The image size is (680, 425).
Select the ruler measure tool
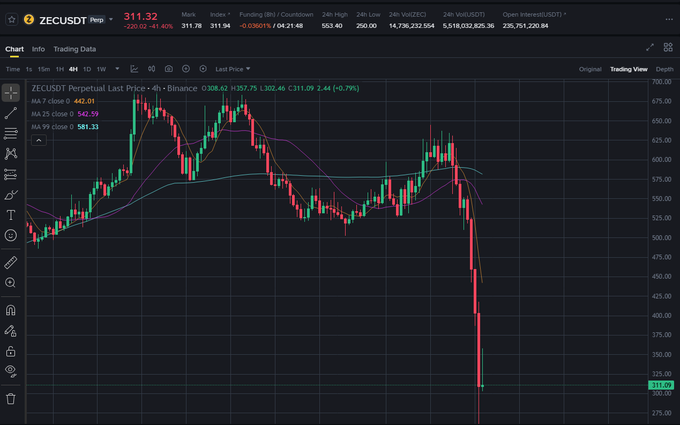click(11, 262)
